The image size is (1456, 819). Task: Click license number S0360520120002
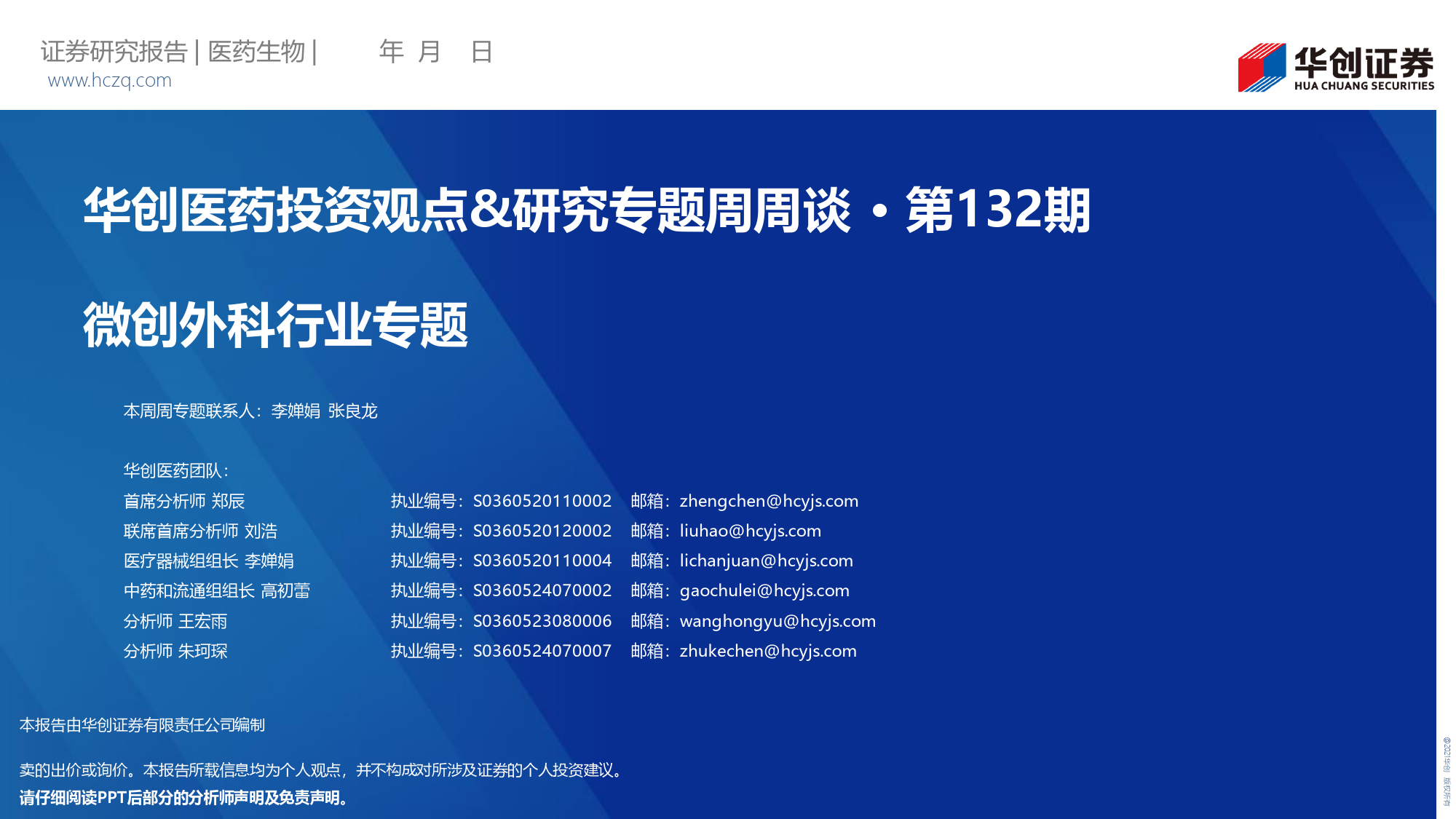click(542, 531)
